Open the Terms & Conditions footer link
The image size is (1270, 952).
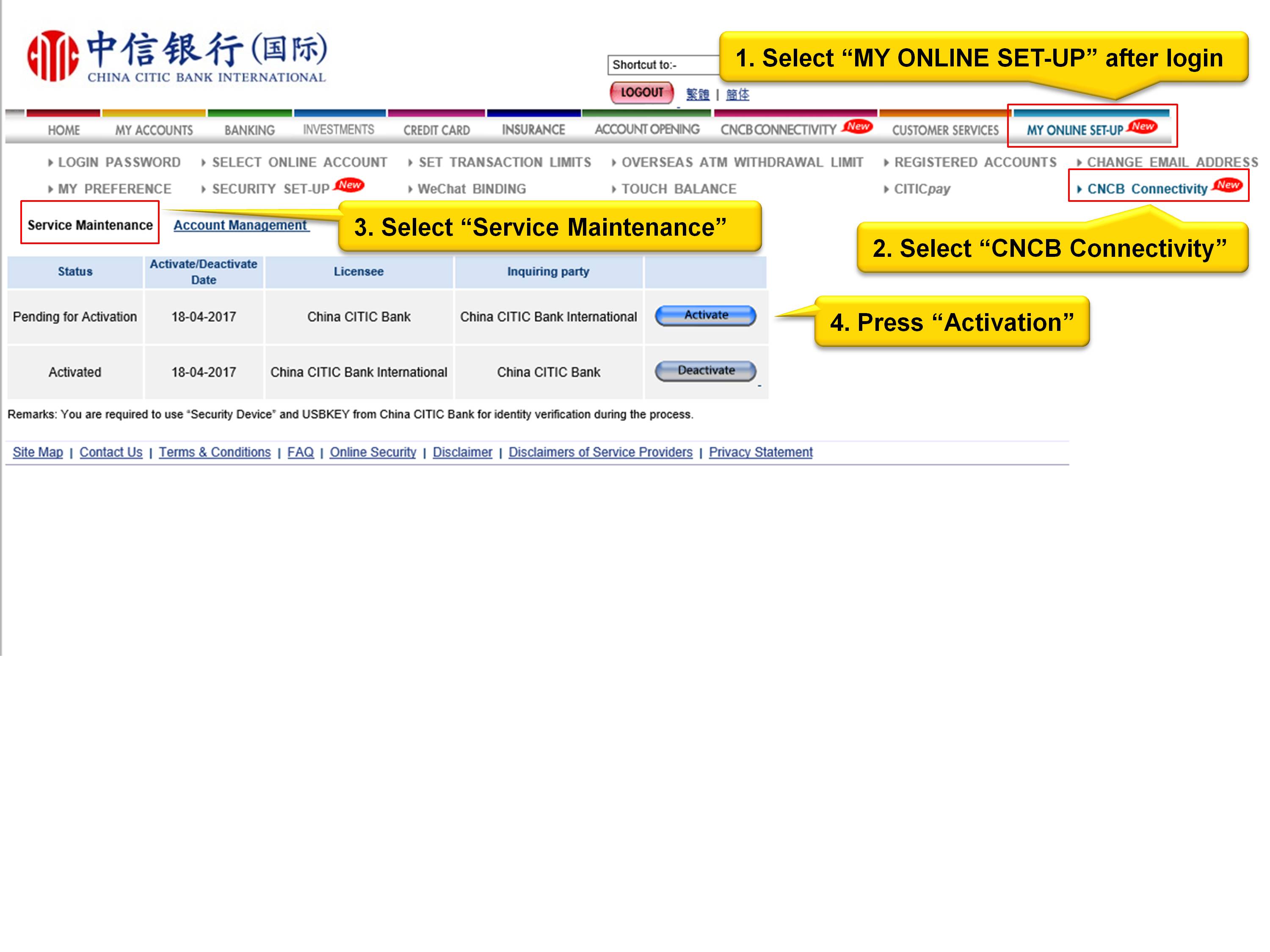pyautogui.click(x=215, y=452)
